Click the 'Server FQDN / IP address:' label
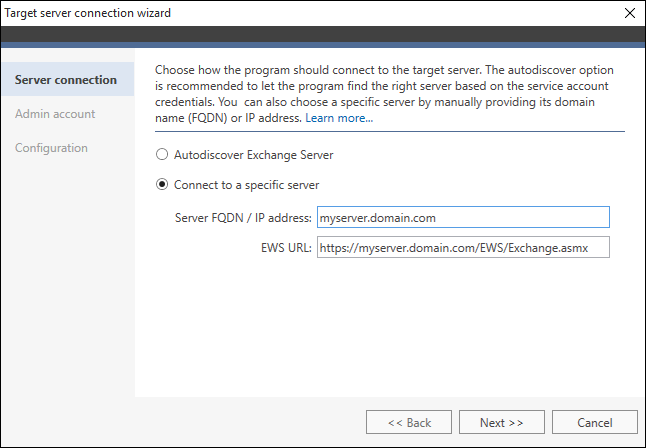Screen dimensions: 646x448 coord(243,218)
